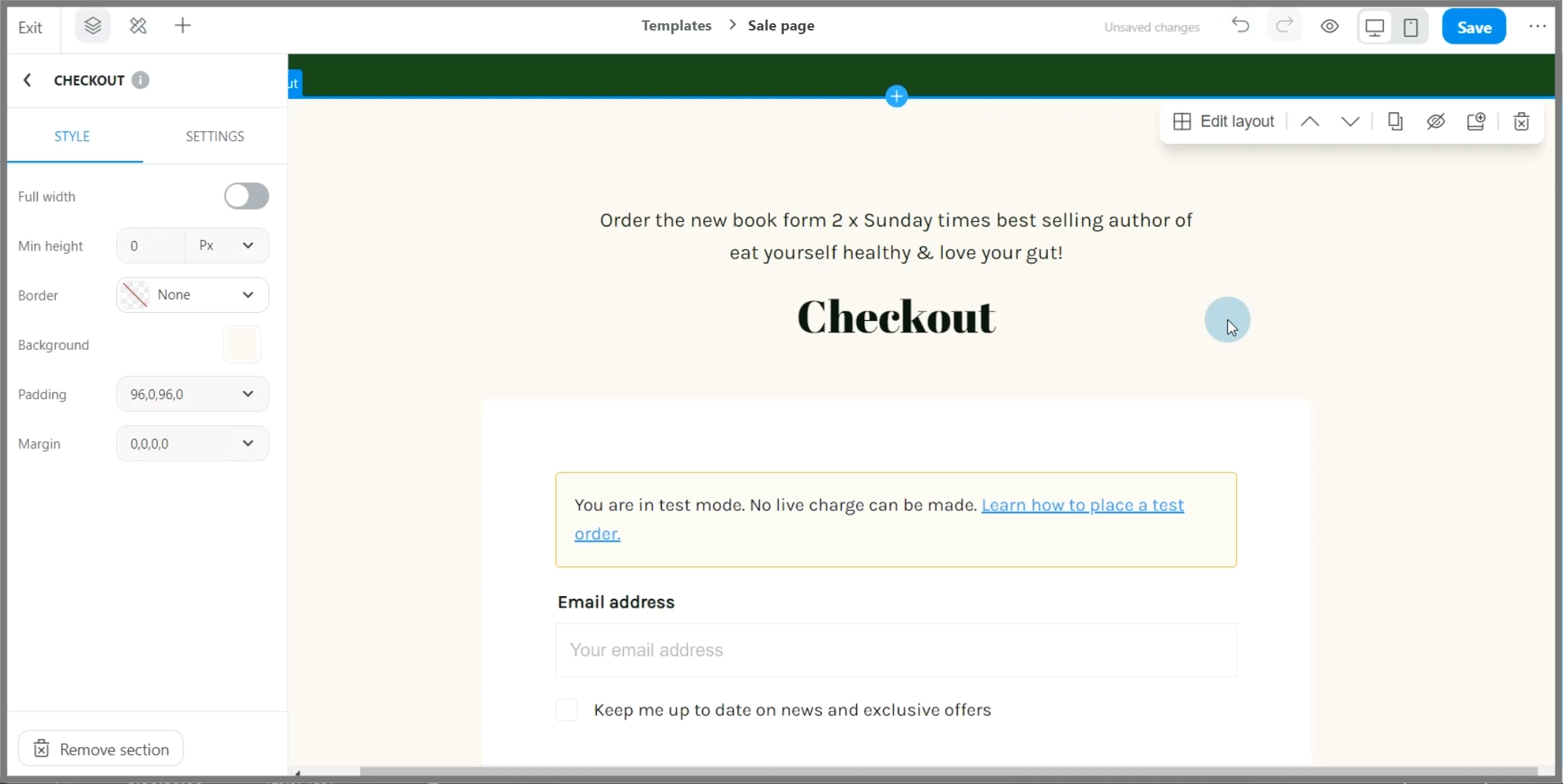Viewport: 1563px width, 784px height.
Task: Click the Save button
Action: pyautogui.click(x=1474, y=27)
